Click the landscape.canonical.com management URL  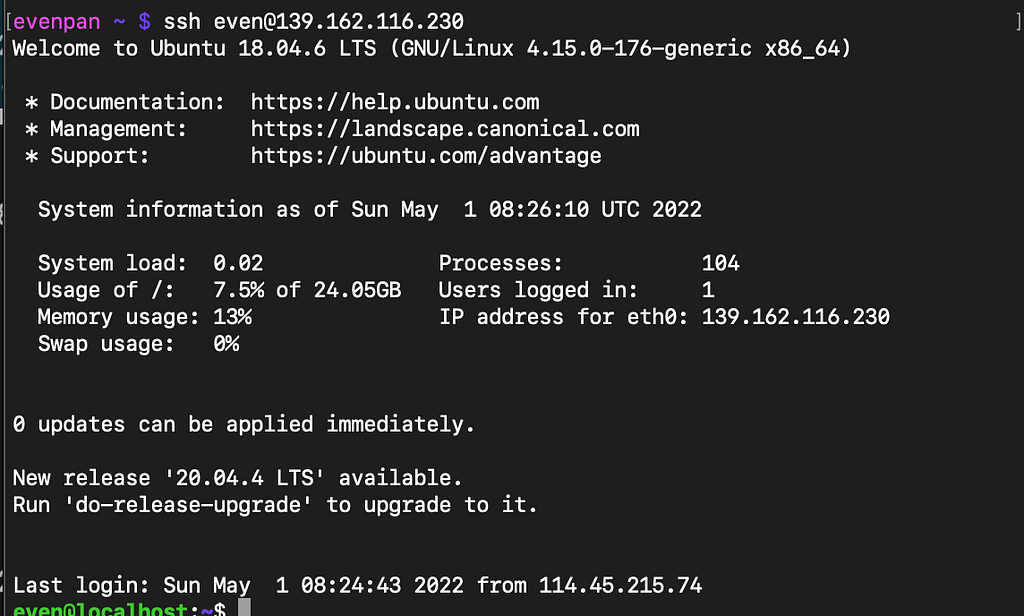tap(445, 129)
